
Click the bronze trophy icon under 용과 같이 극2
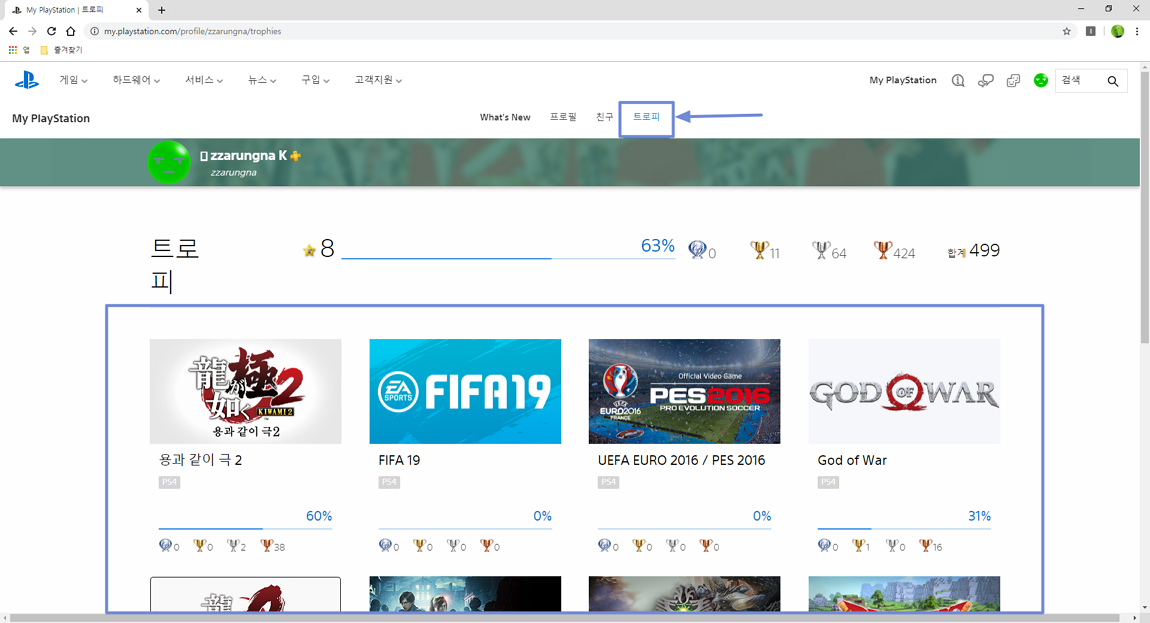266,545
